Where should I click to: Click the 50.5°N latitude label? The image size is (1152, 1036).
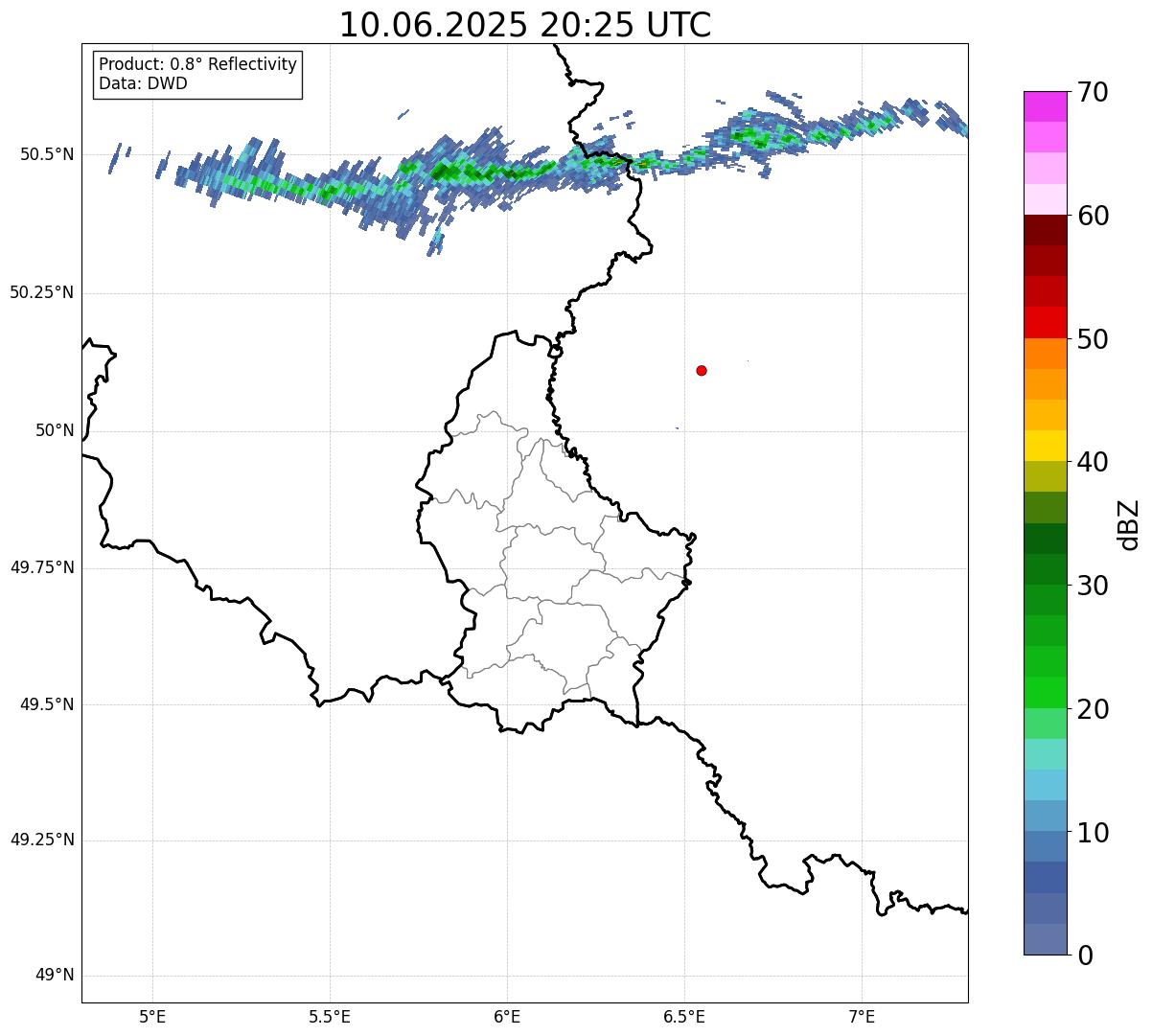(47, 154)
